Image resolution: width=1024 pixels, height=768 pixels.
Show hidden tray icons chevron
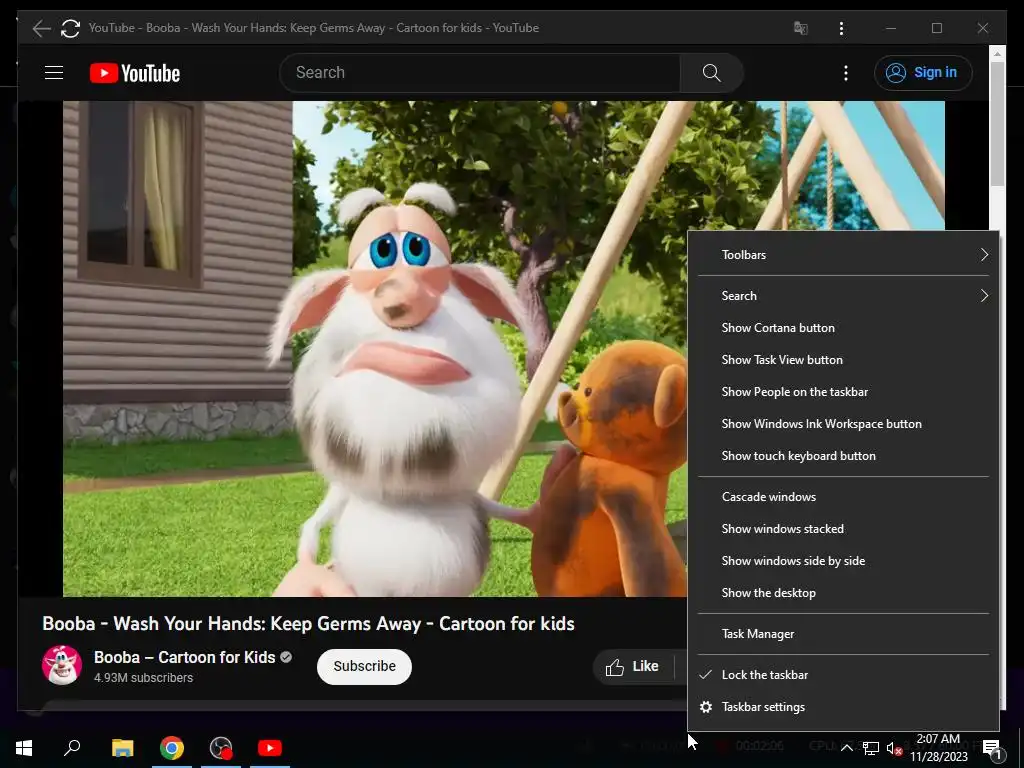click(846, 748)
